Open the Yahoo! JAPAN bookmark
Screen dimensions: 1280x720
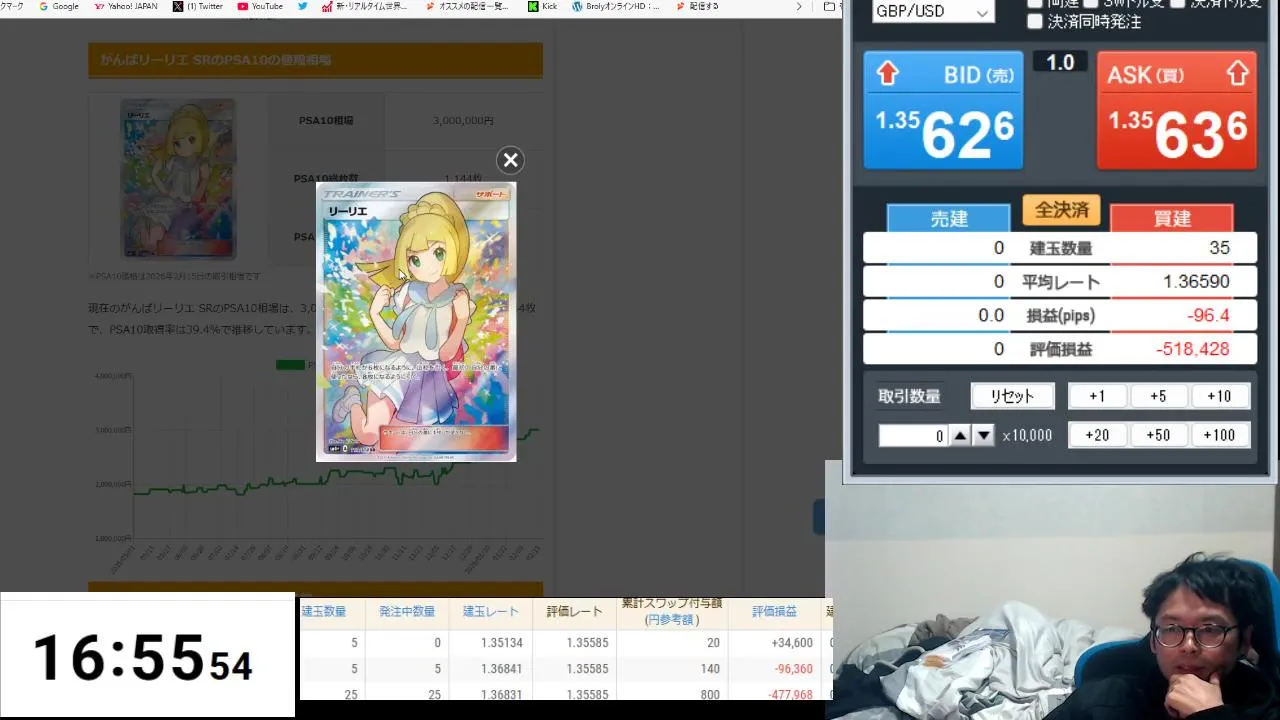pos(125,6)
